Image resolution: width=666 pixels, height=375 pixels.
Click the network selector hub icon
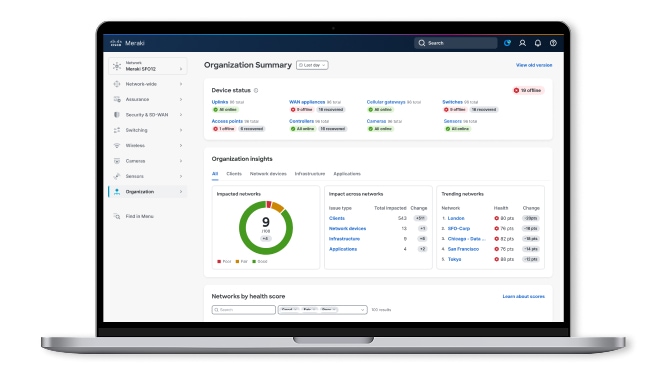[117, 66]
